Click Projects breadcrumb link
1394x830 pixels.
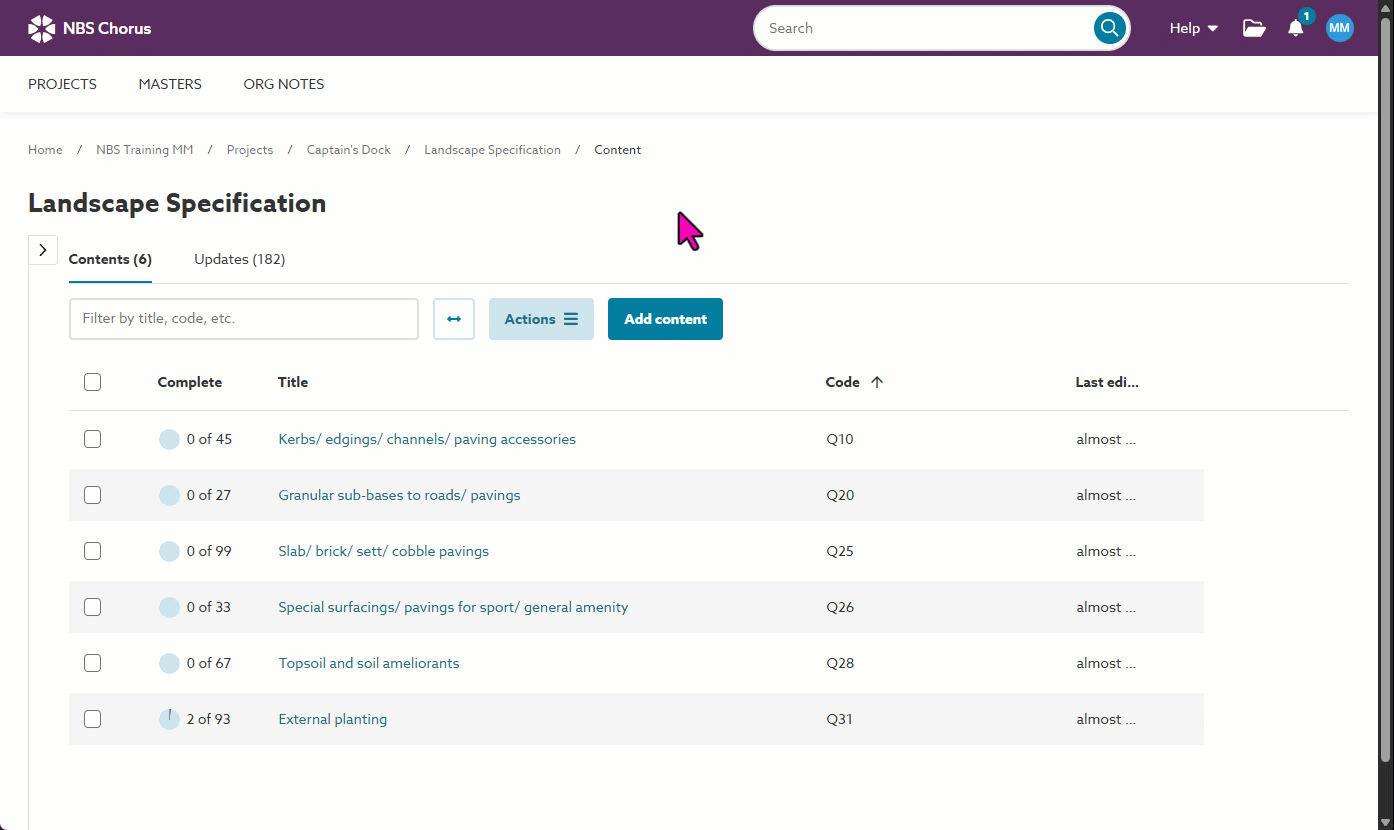(x=250, y=150)
